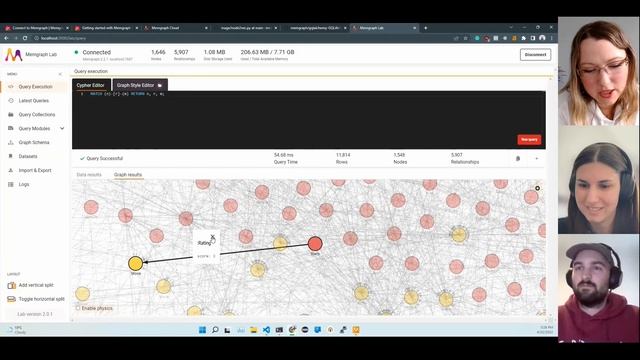Open Visual Studio Code from taskbar

[x=267, y=330]
